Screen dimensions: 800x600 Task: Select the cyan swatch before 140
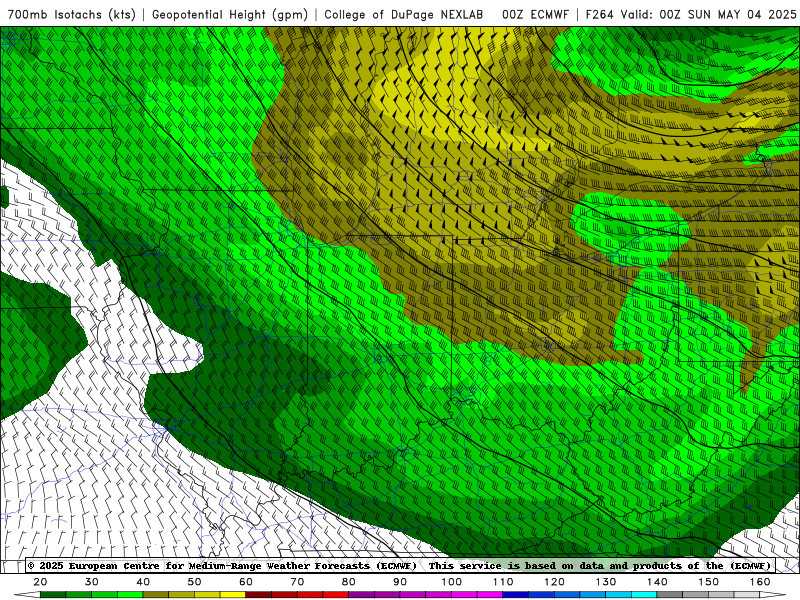point(644,595)
